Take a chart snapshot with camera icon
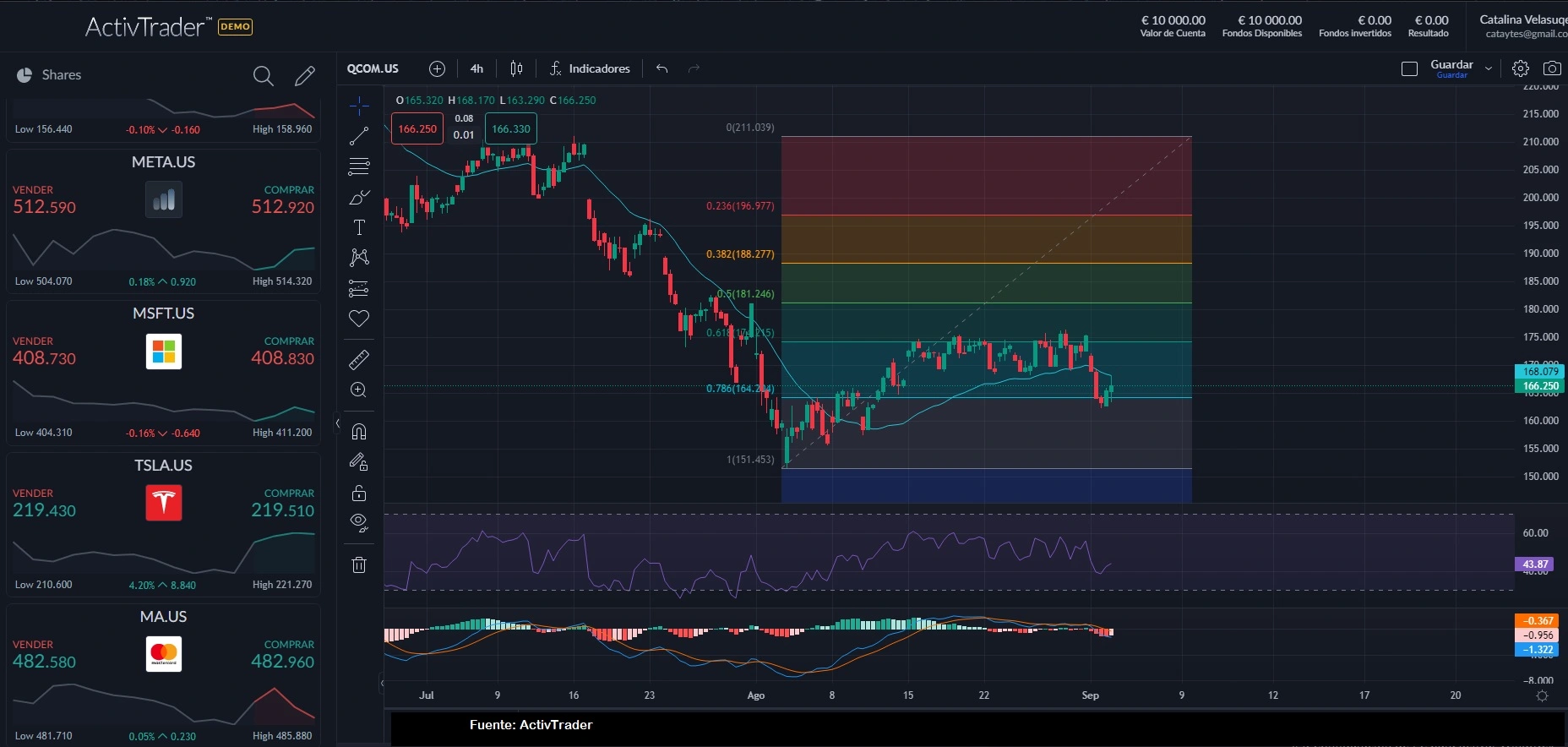1568x747 pixels. click(1552, 68)
